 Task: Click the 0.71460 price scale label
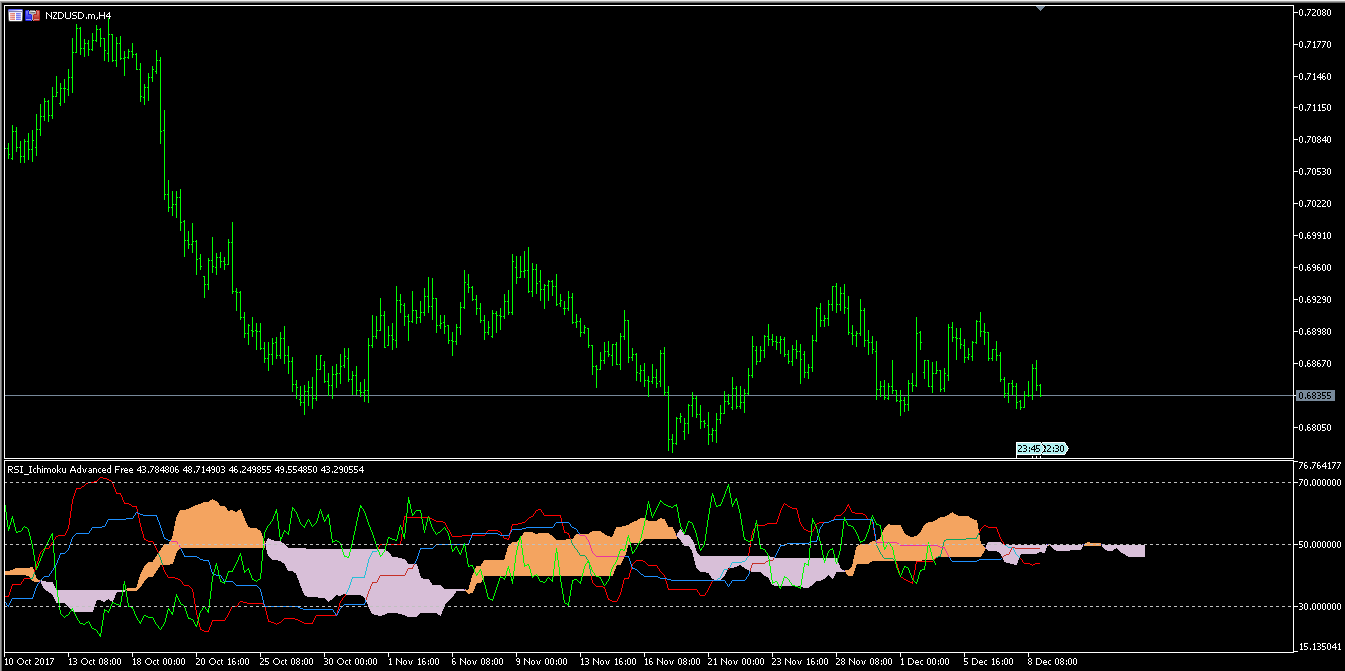(1317, 76)
